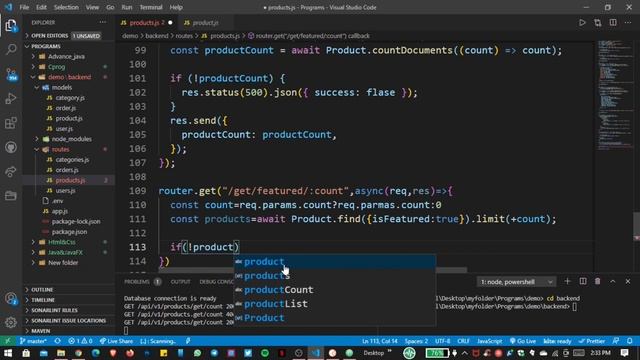Click the kite ready status item
640x360 pixels.
tap(557, 341)
